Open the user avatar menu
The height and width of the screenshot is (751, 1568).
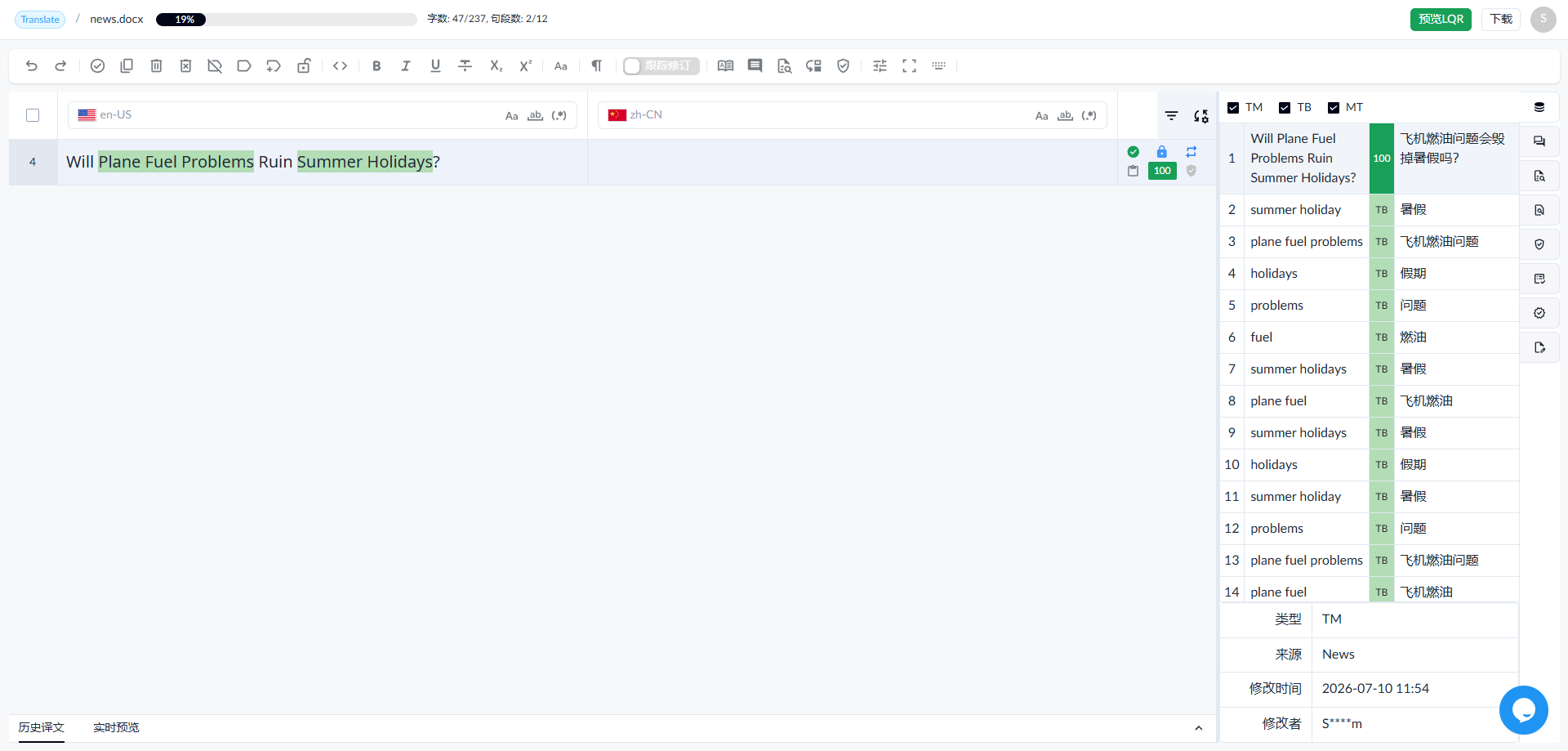pyautogui.click(x=1543, y=20)
